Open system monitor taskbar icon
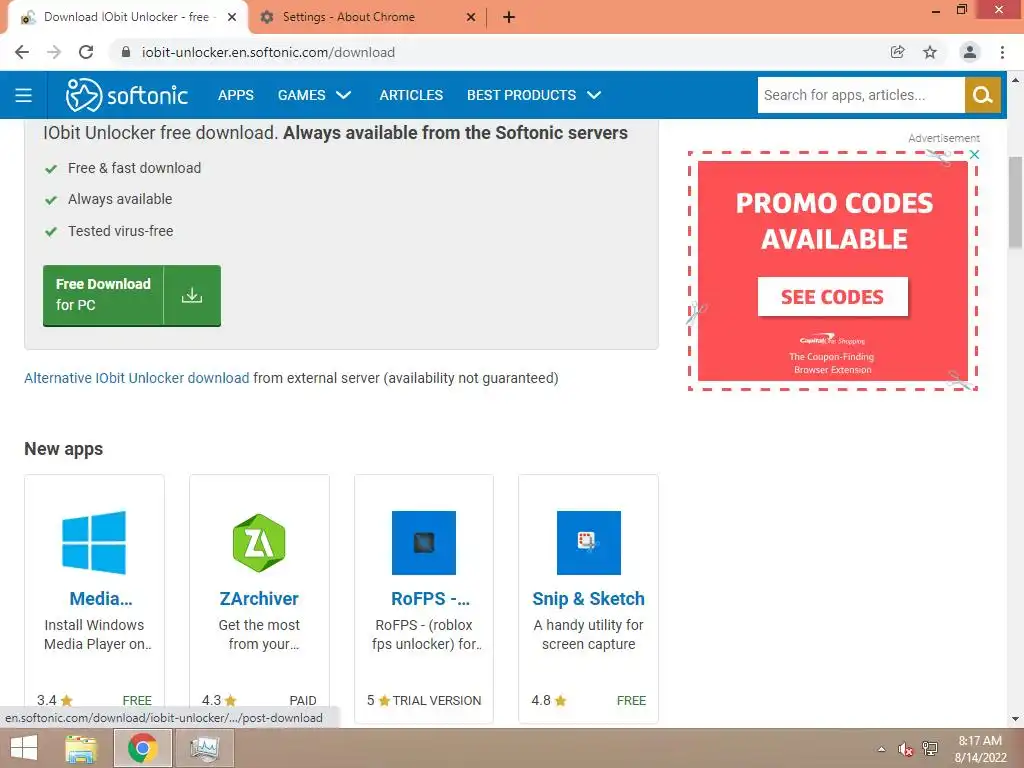This screenshot has height=768, width=1024. (x=204, y=748)
